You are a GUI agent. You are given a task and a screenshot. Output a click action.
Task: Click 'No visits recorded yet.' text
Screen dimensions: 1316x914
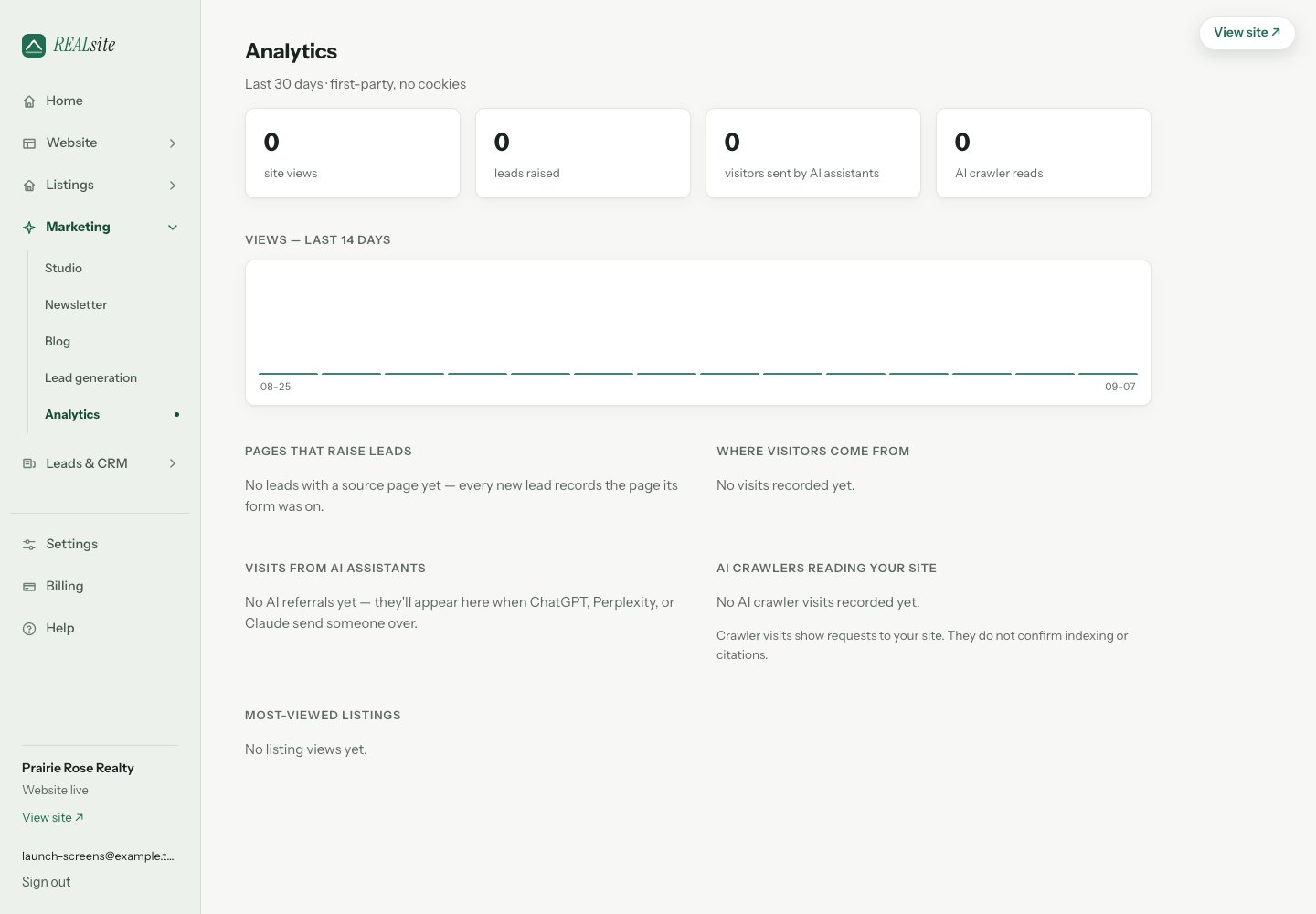(x=786, y=485)
